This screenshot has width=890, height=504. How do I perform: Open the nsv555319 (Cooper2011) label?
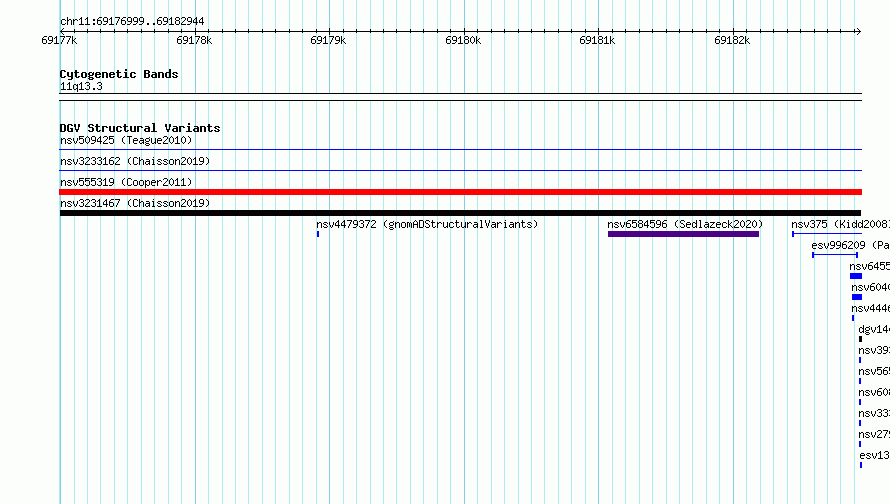pyautogui.click(x=126, y=182)
